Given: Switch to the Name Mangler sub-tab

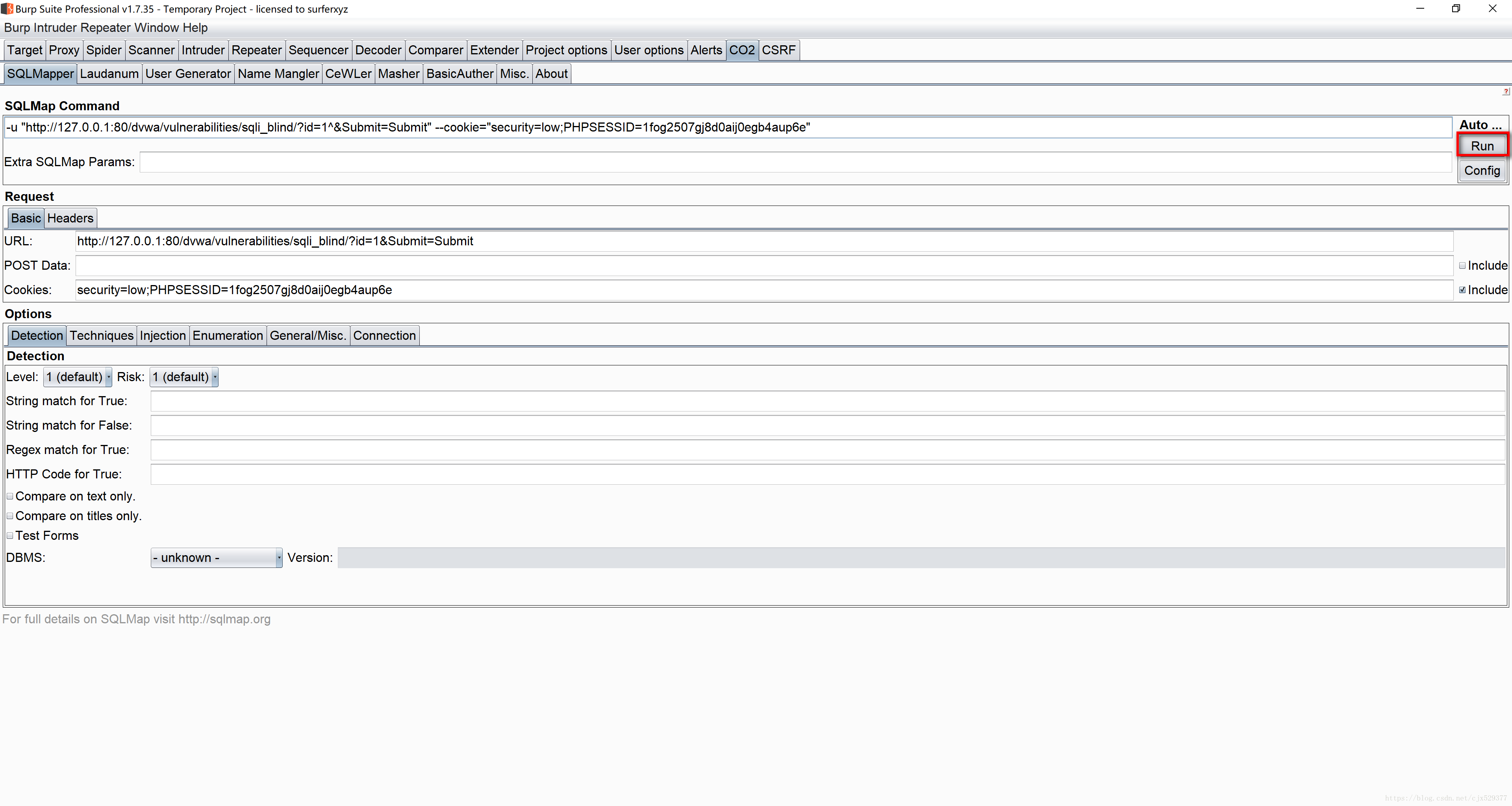Looking at the screenshot, I should [x=278, y=74].
